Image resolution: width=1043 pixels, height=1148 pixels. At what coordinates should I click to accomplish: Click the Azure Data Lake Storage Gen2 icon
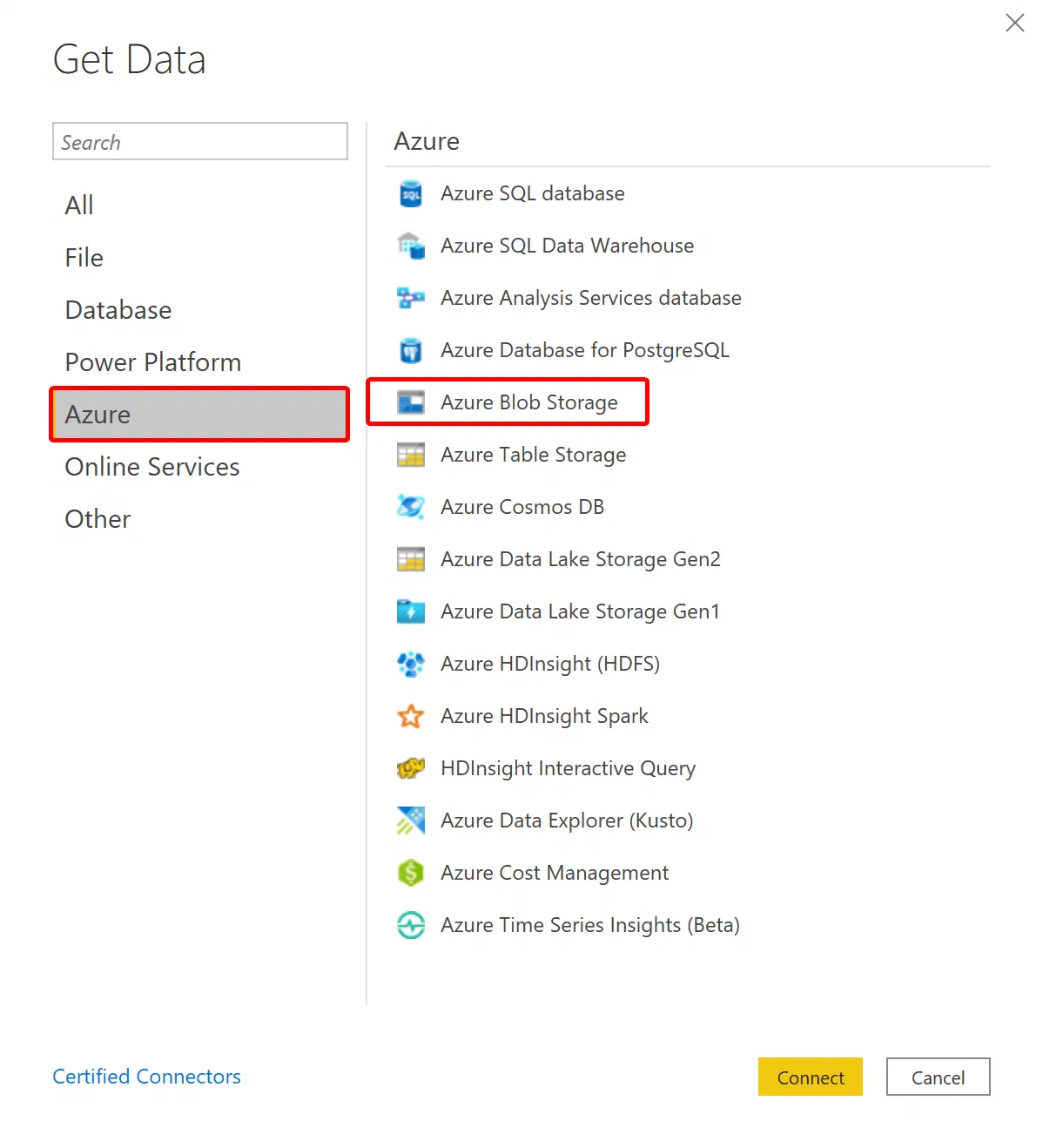click(410, 559)
